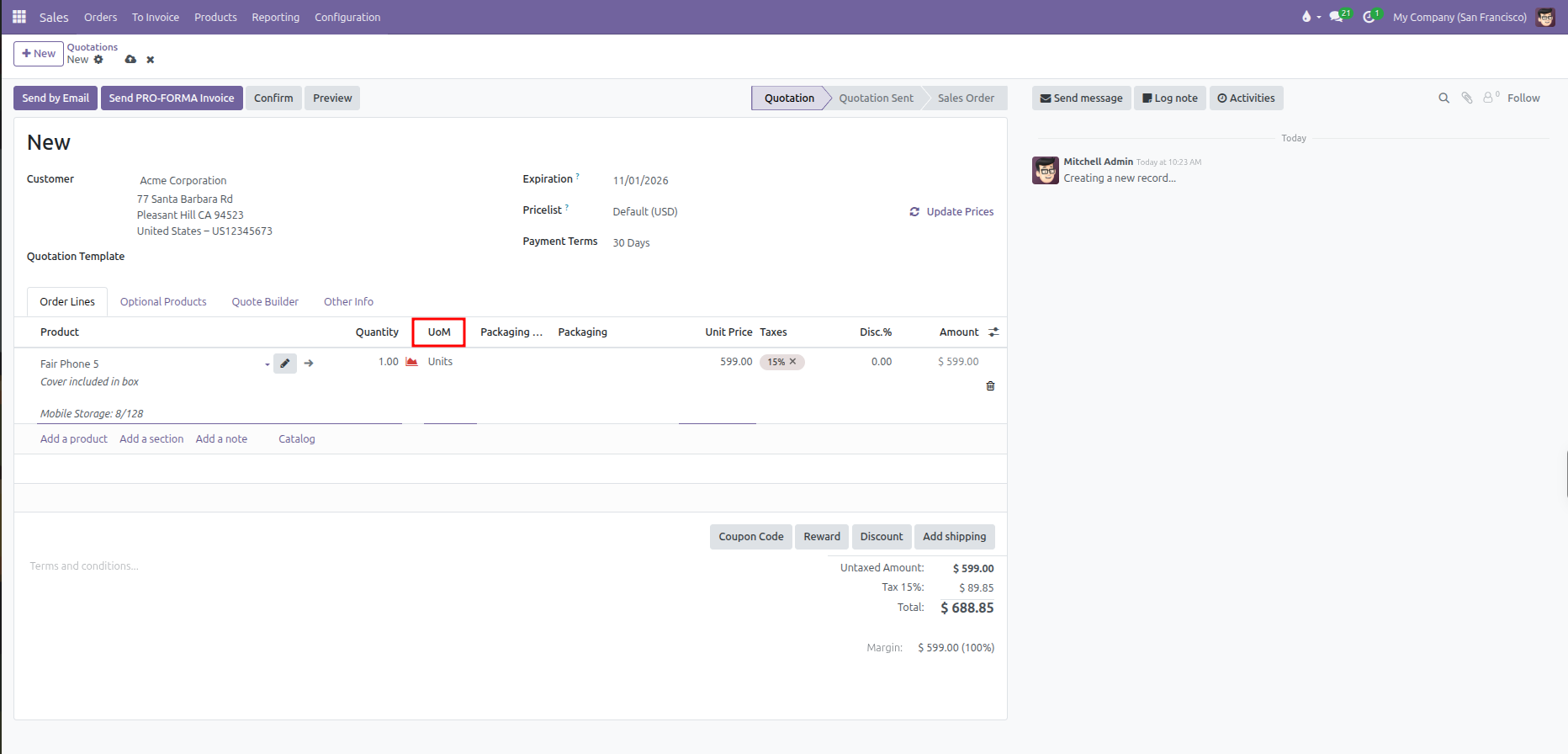The height and width of the screenshot is (754, 1568).
Task: Remove the 15% tax tag
Action: tap(792, 362)
